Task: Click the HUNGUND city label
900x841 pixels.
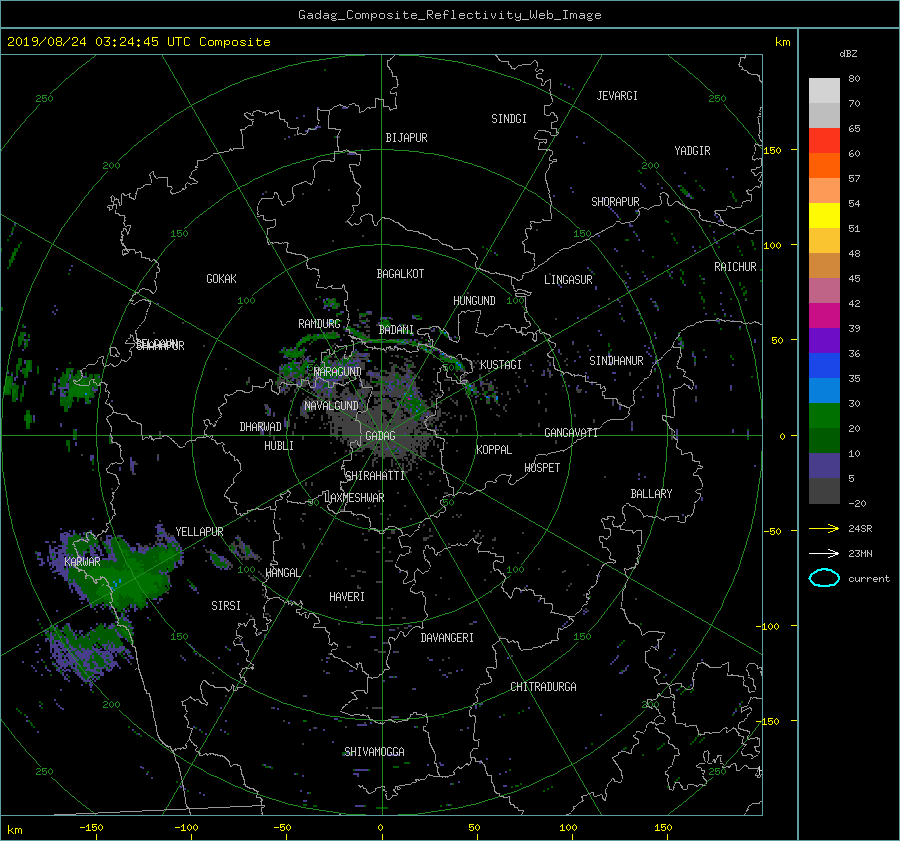Action: coord(474,301)
